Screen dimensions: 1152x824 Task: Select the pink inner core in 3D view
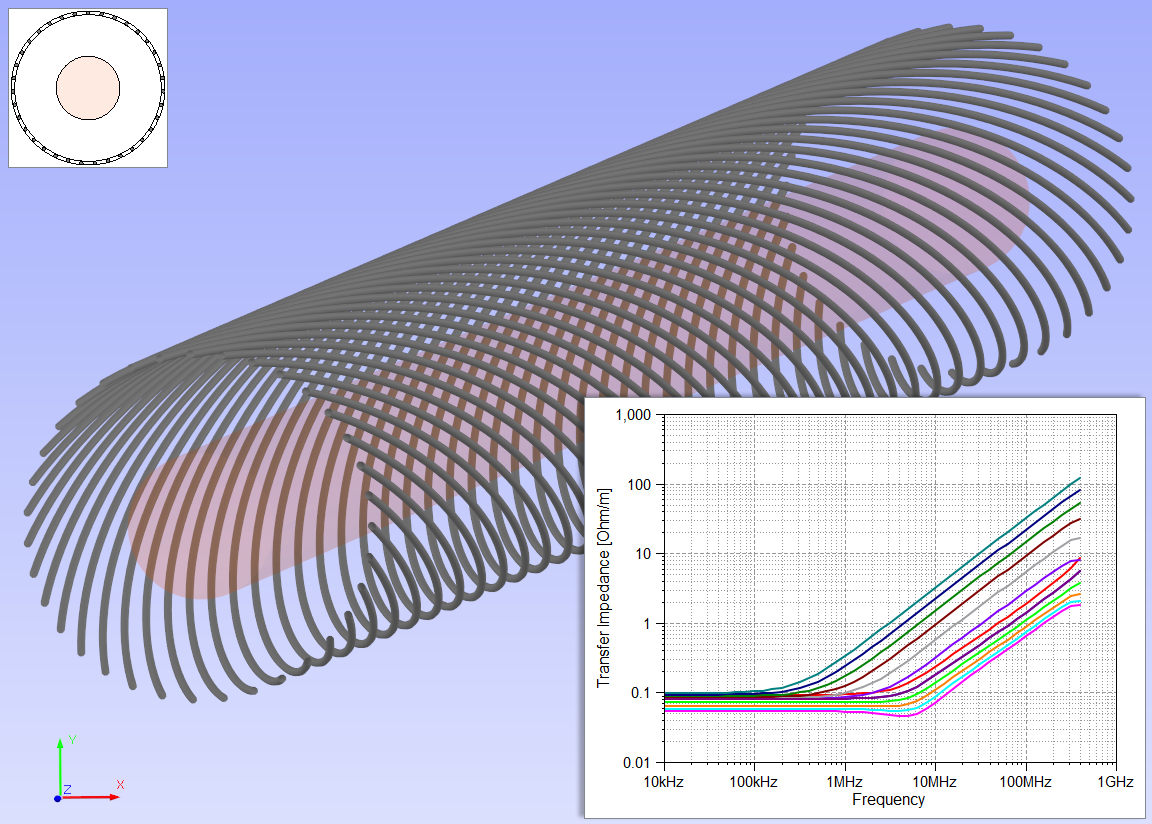[x=200, y=520]
